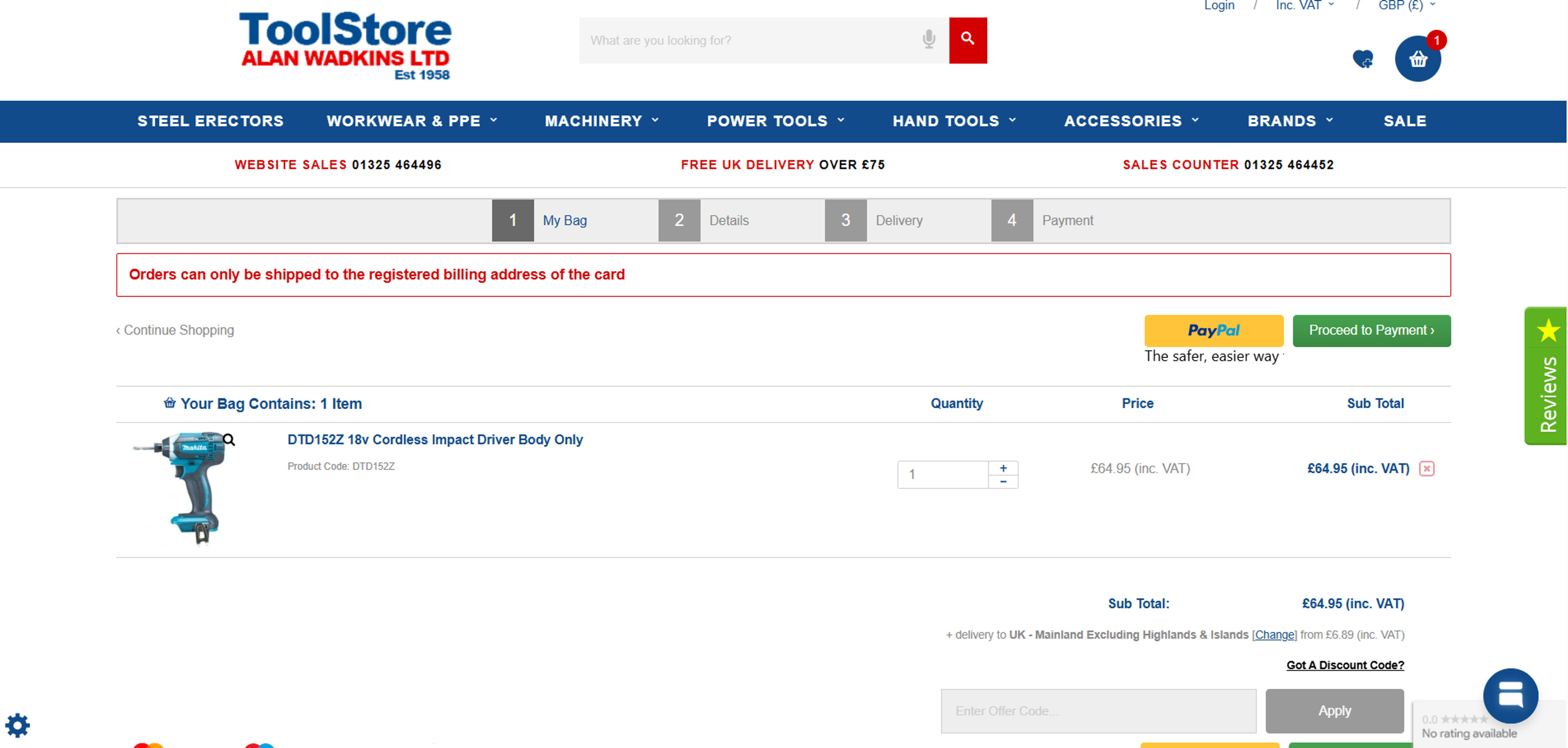Click the yellow PayPal button
The width and height of the screenshot is (1568, 748).
pyautogui.click(x=1214, y=330)
